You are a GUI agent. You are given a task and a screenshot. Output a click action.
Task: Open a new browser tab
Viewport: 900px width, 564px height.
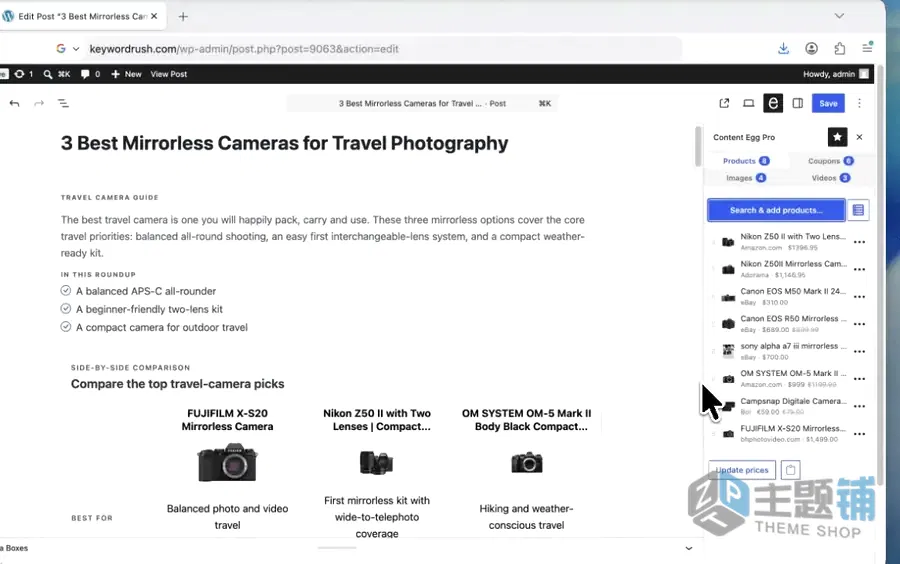click(183, 17)
